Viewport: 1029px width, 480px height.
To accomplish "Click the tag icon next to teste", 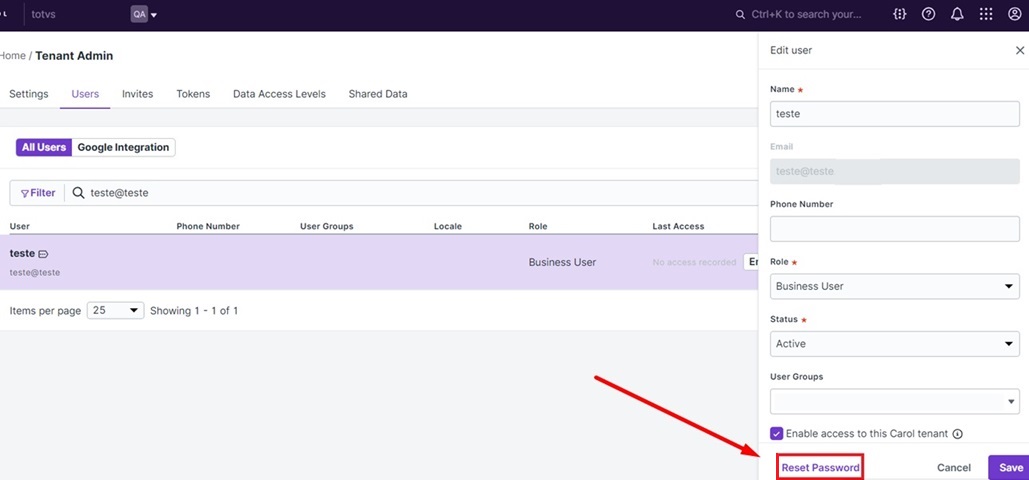I will [x=43, y=254].
